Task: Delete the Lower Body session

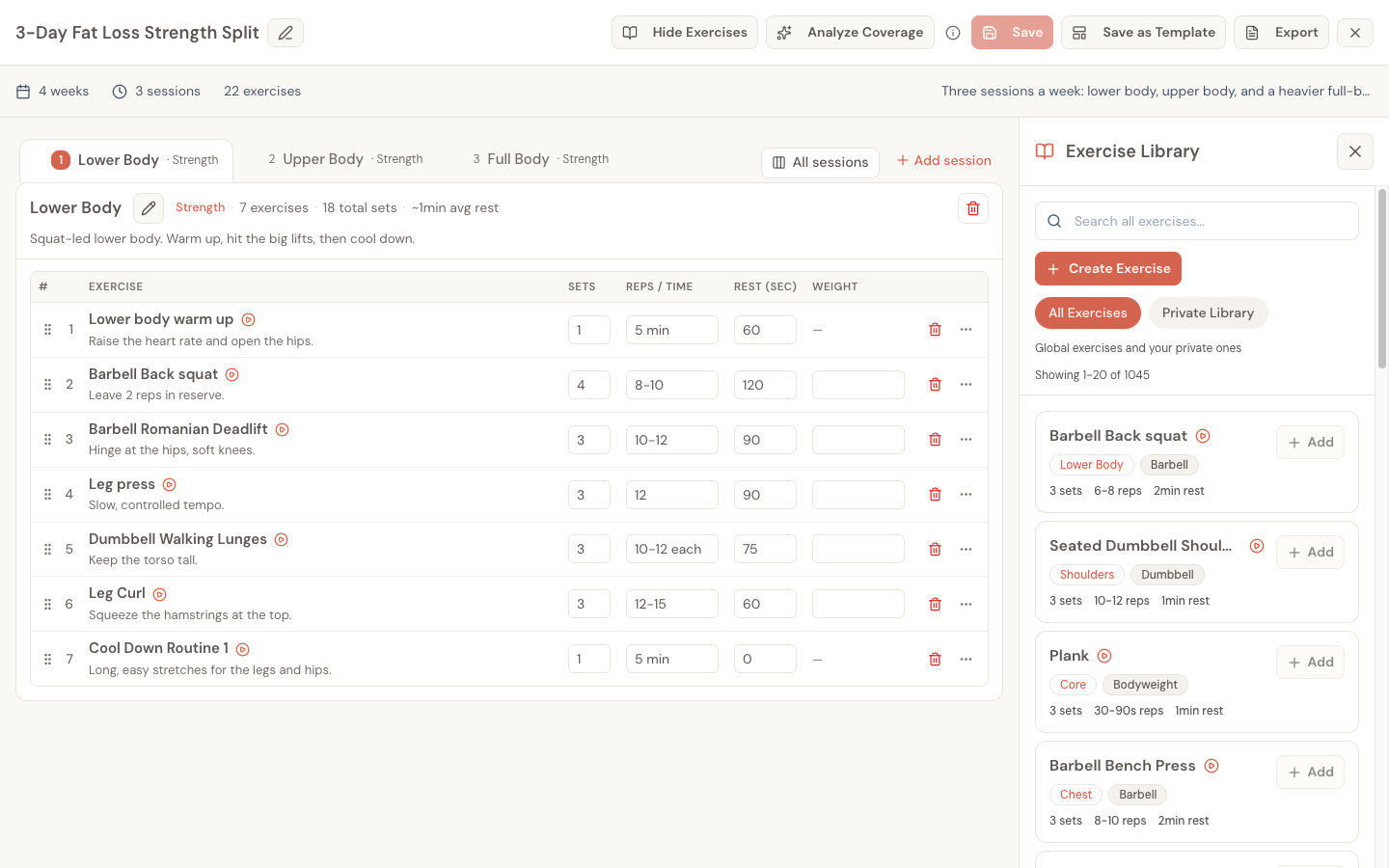Action: pyautogui.click(x=973, y=208)
